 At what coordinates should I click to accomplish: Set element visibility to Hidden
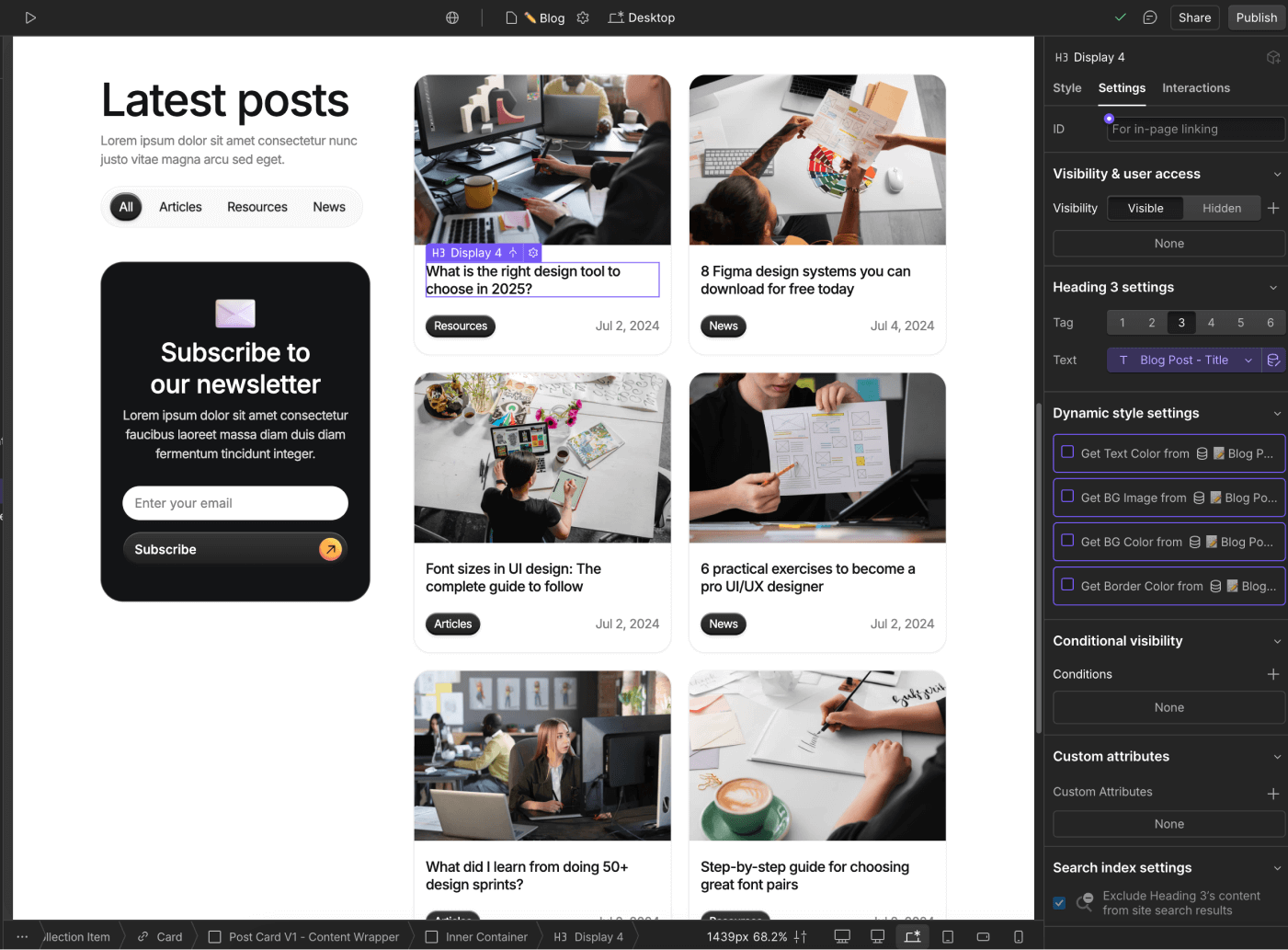pos(1222,208)
